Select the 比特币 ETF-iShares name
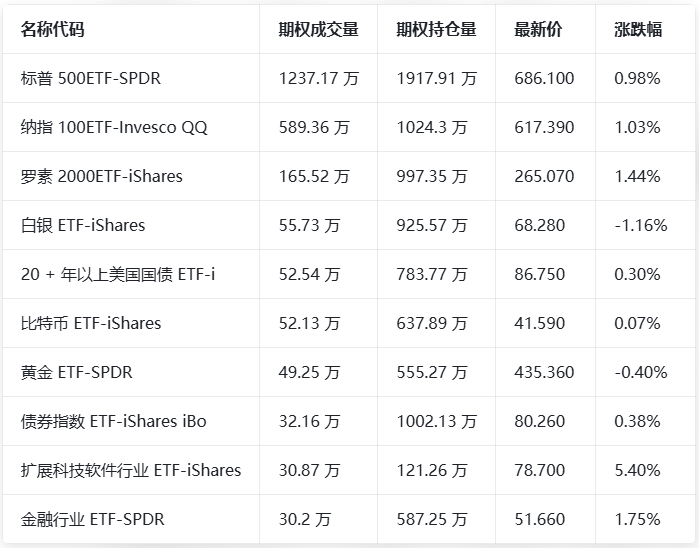Screen dimensions: 699x548 coord(91,323)
